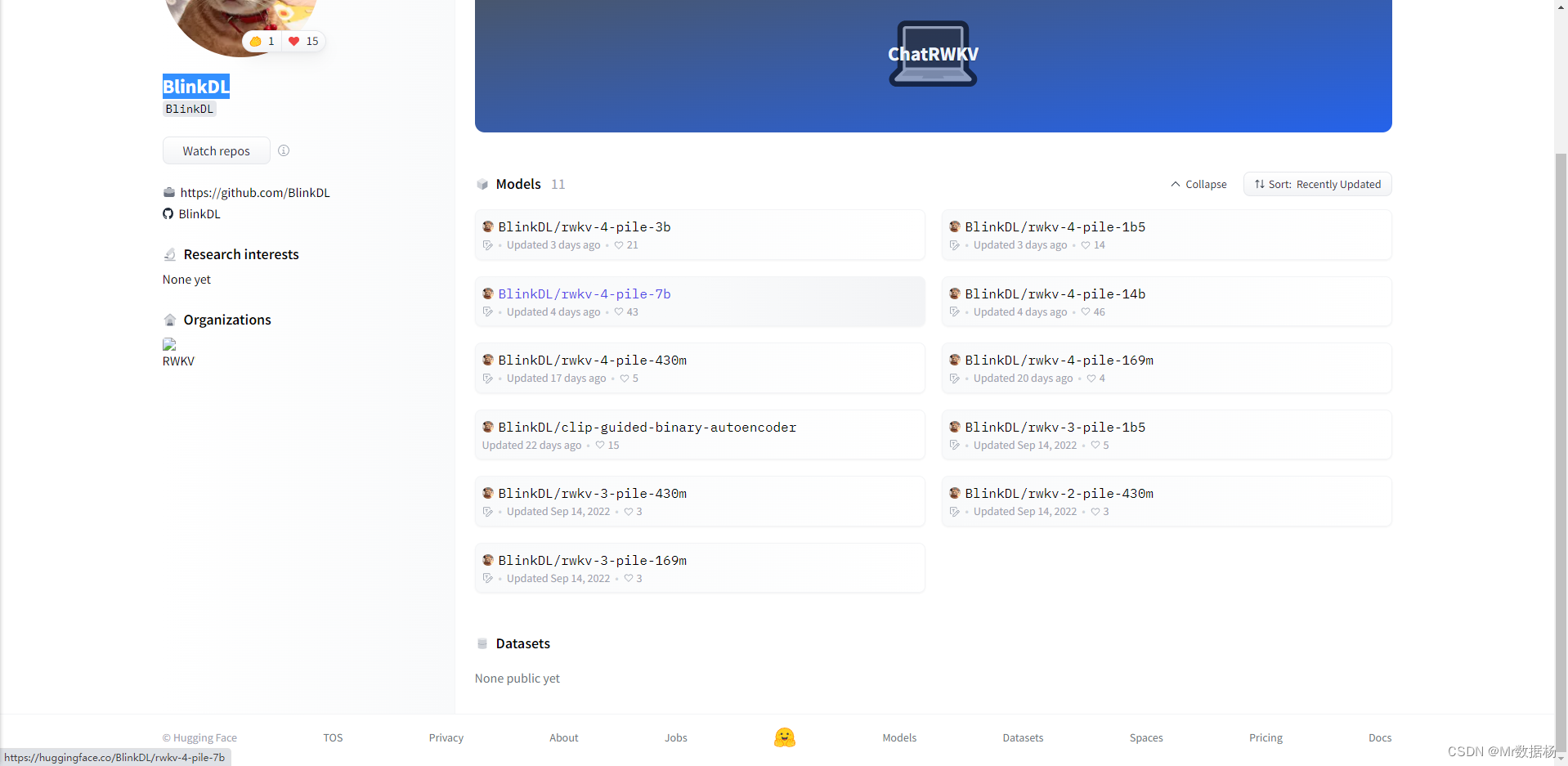This screenshot has height=766, width=1568.
Task: Click the Watch repos button
Action: 217,150
